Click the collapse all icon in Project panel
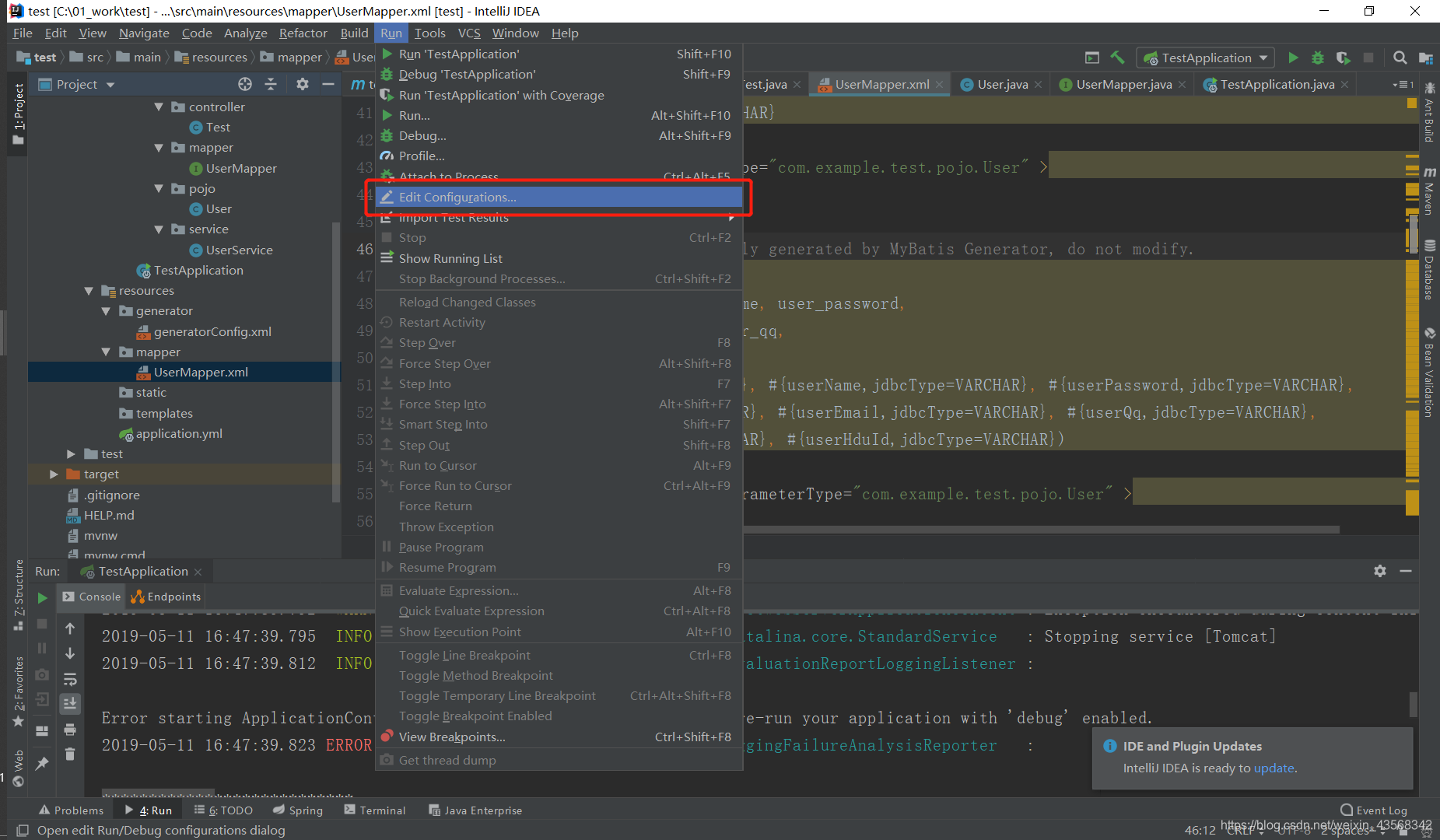This screenshot has width=1440, height=840. (271, 84)
